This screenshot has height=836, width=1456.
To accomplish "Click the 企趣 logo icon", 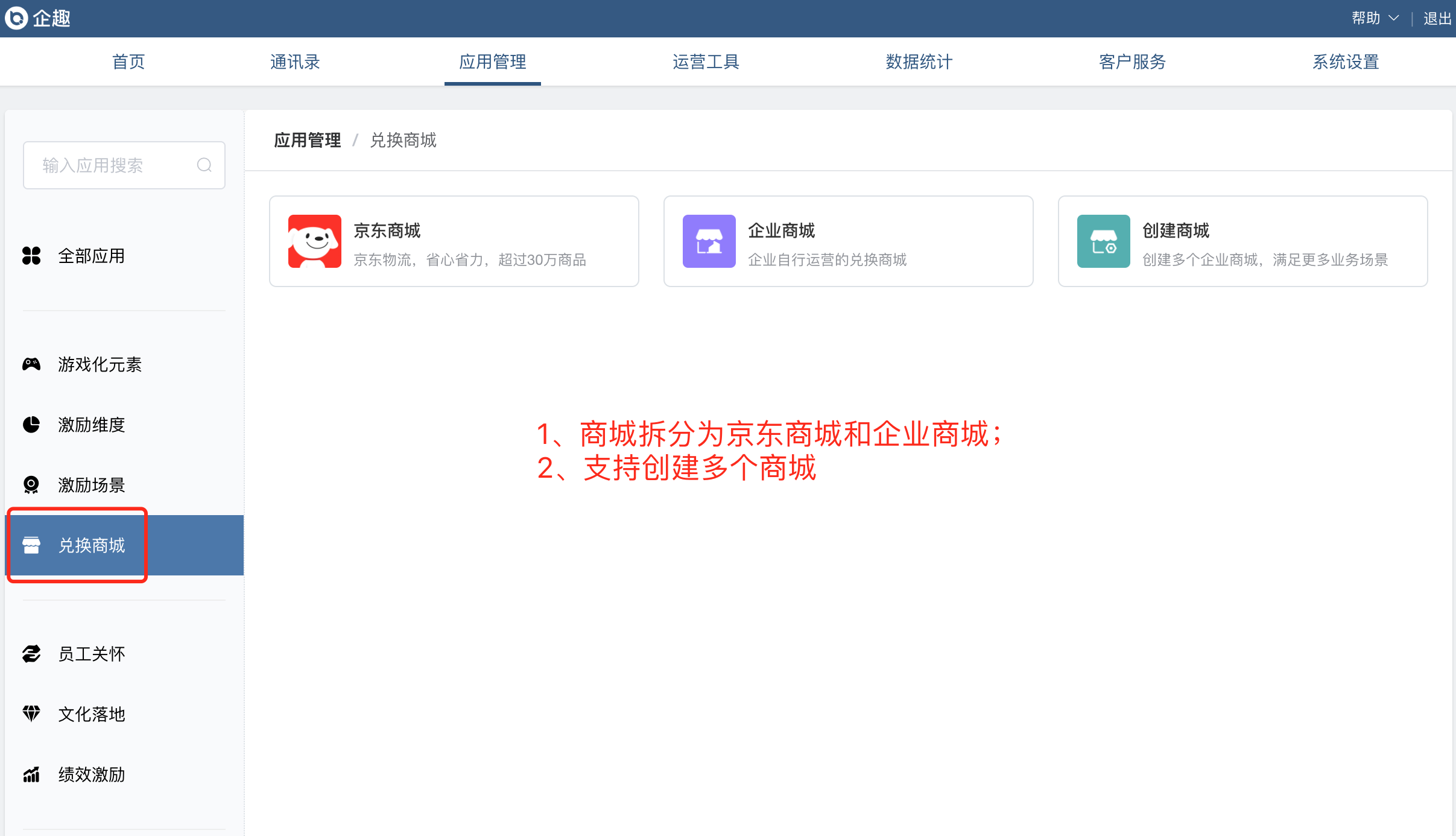I will pyautogui.click(x=16, y=18).
